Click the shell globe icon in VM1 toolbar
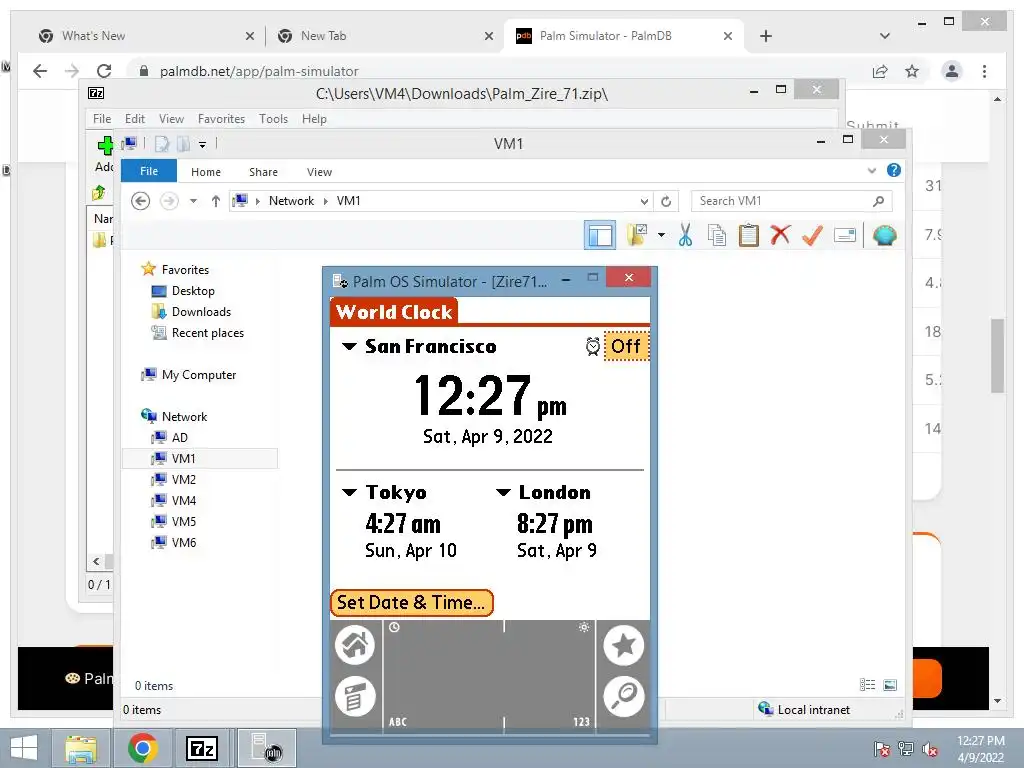Screen dimensions: 1024x768 (884, 235)
